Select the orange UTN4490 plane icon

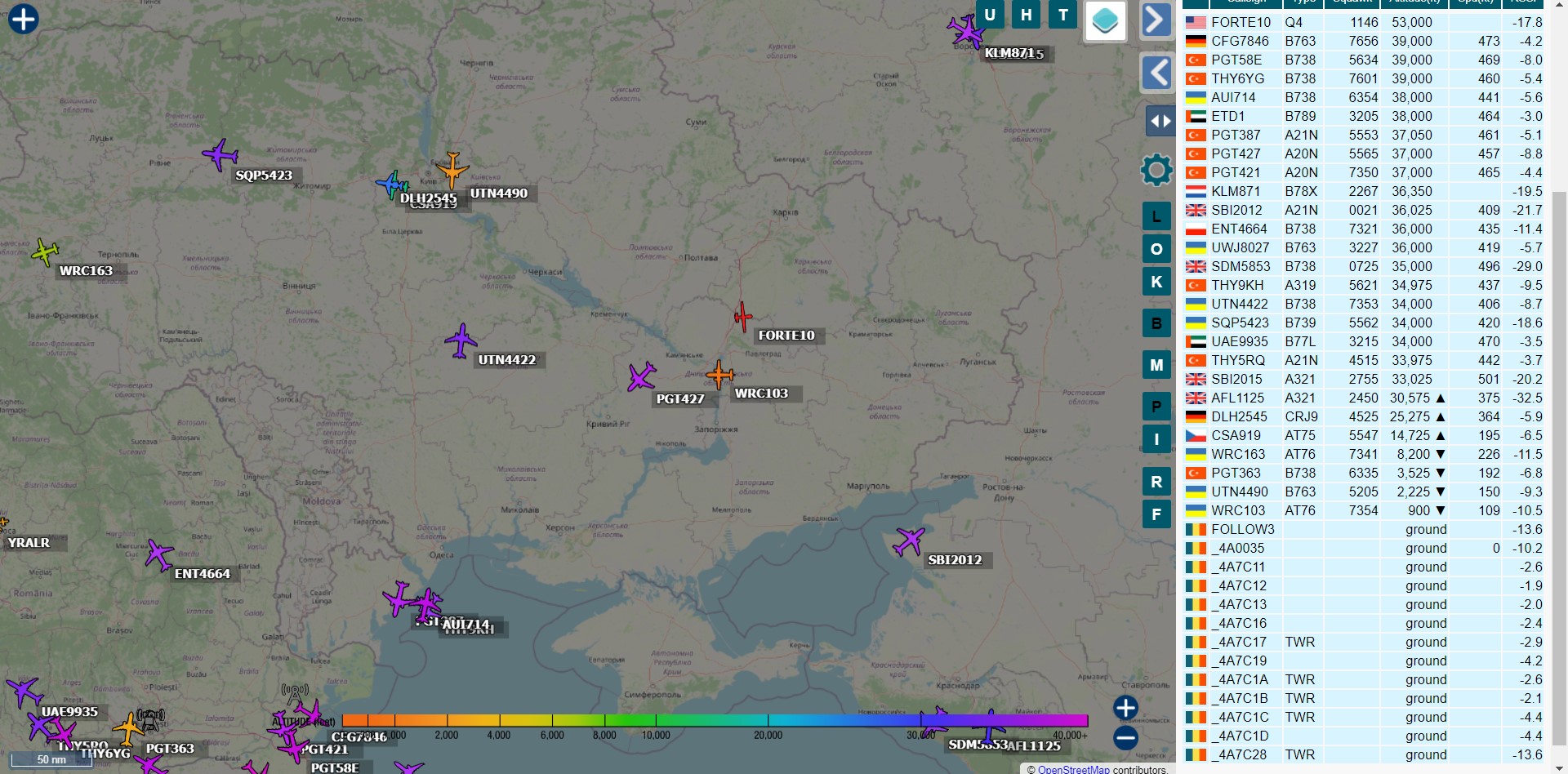[452, 170]
